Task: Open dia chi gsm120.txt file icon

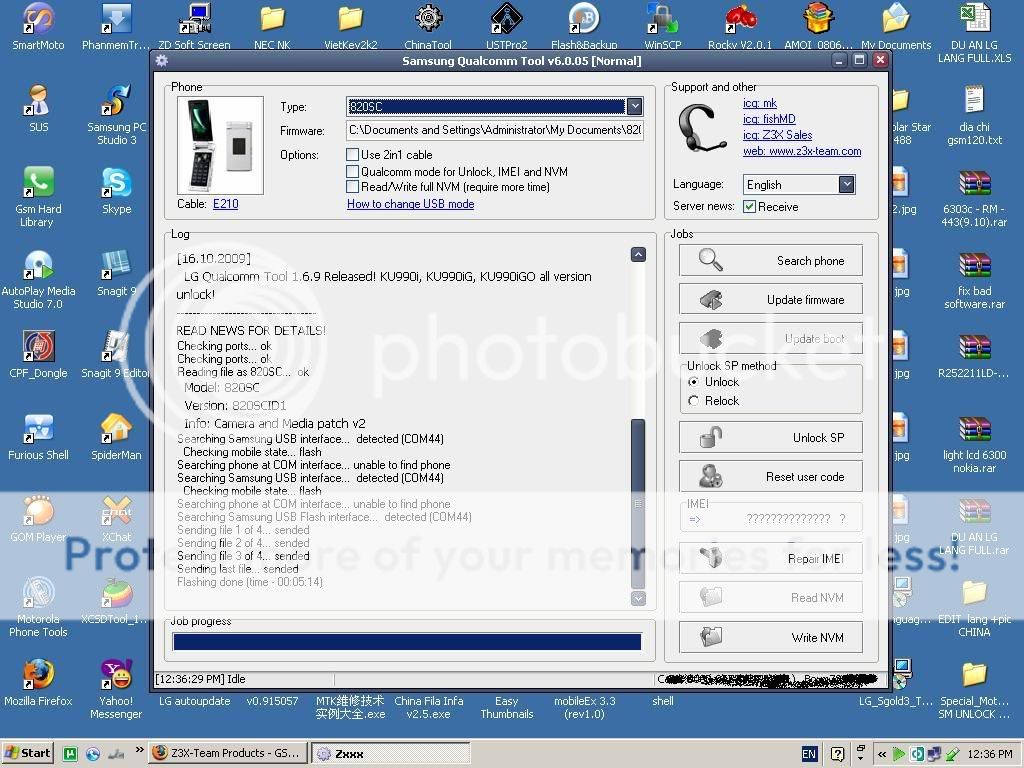Action: 974,114
